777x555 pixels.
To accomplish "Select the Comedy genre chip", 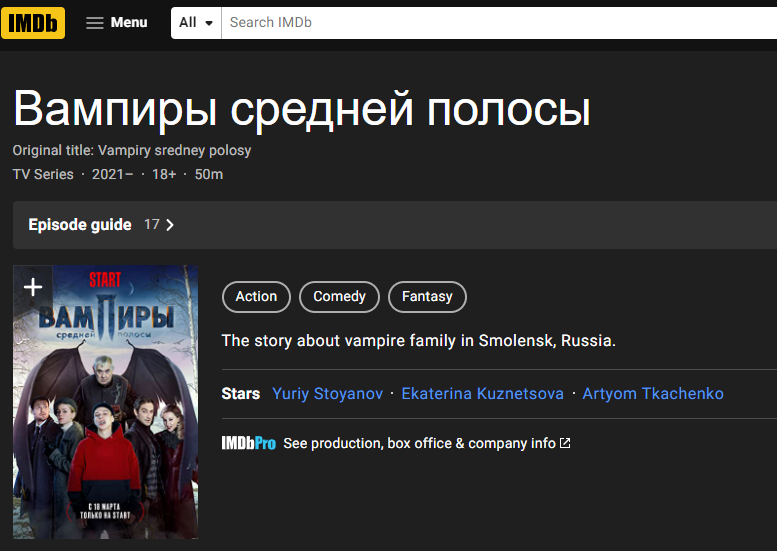I will point(339,297).
